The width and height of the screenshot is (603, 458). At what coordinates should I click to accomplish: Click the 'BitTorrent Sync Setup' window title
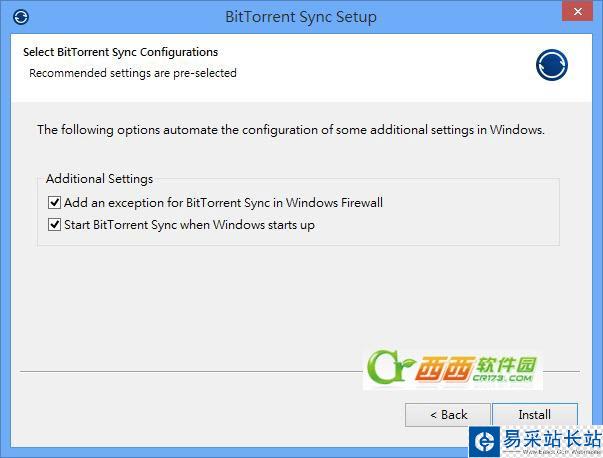click(301, 17)
